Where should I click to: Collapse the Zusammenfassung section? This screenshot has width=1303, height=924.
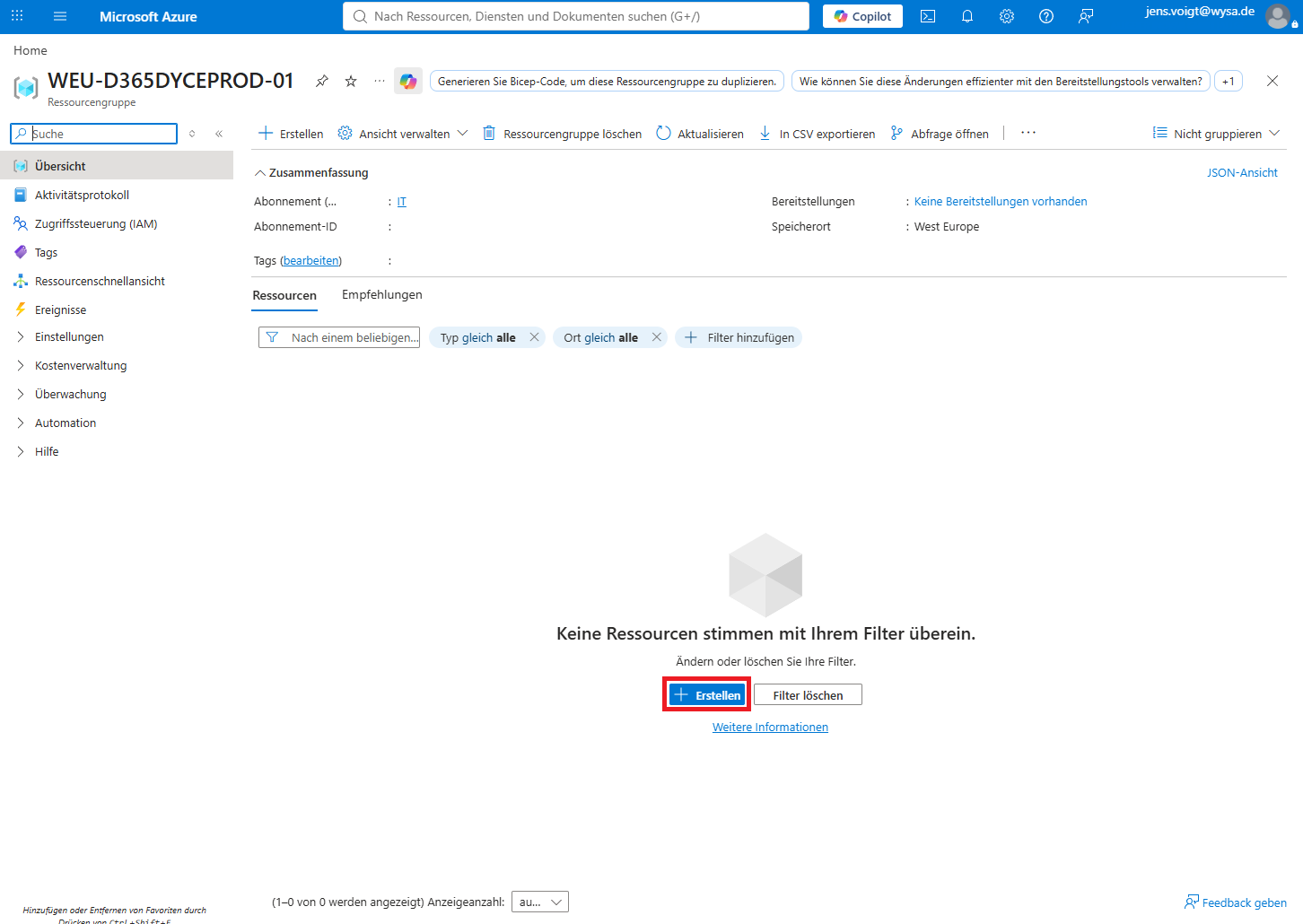(311, 172)
